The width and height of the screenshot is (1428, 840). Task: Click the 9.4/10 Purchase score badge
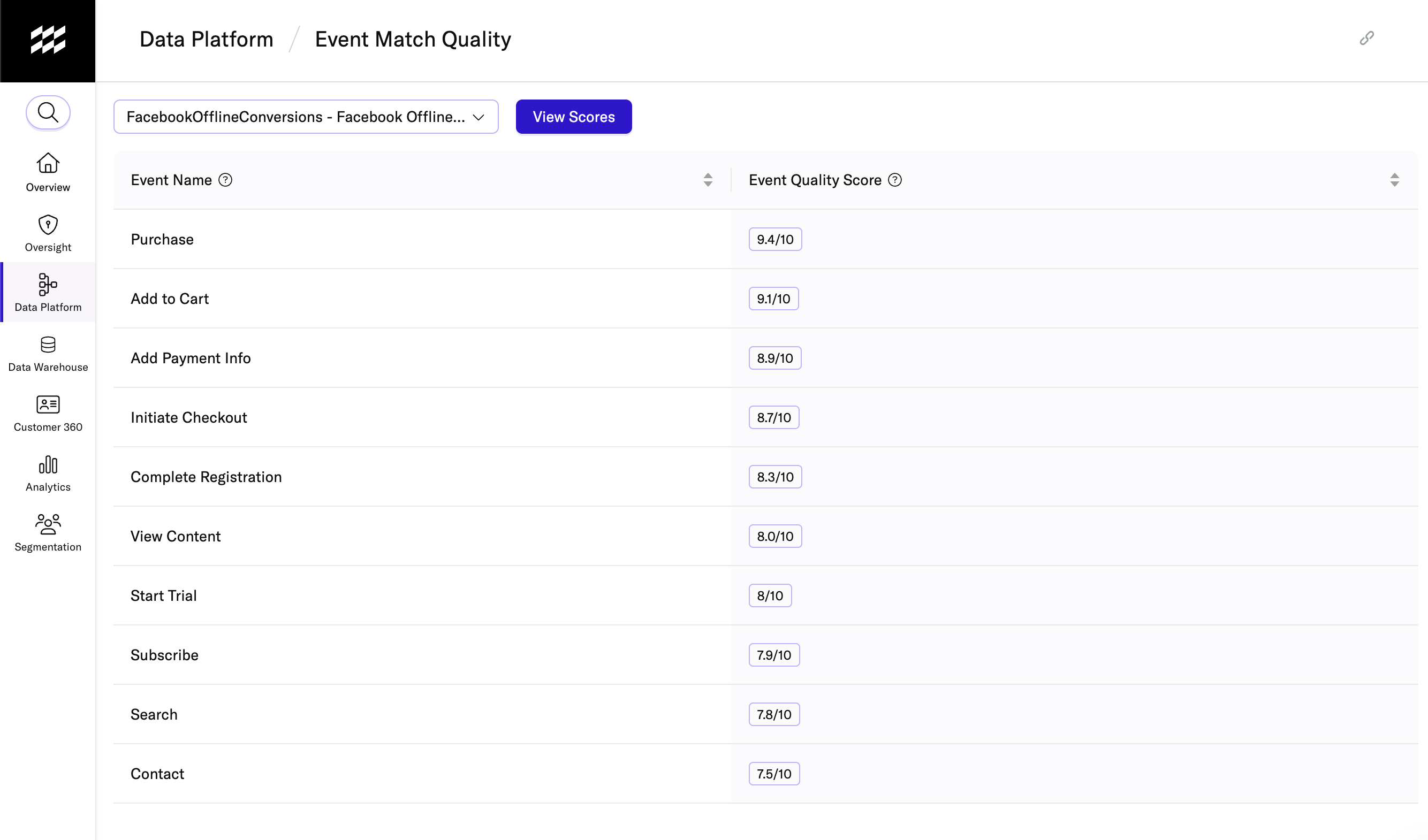pos(774,240)
